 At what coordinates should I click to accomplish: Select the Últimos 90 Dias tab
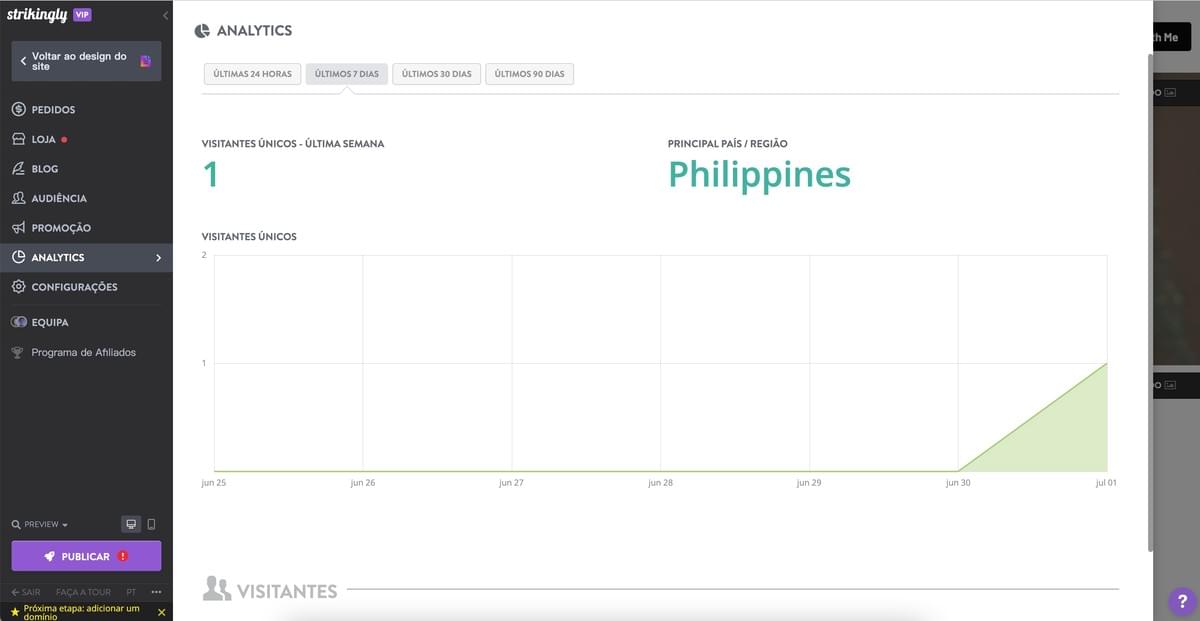coord(529,74)
